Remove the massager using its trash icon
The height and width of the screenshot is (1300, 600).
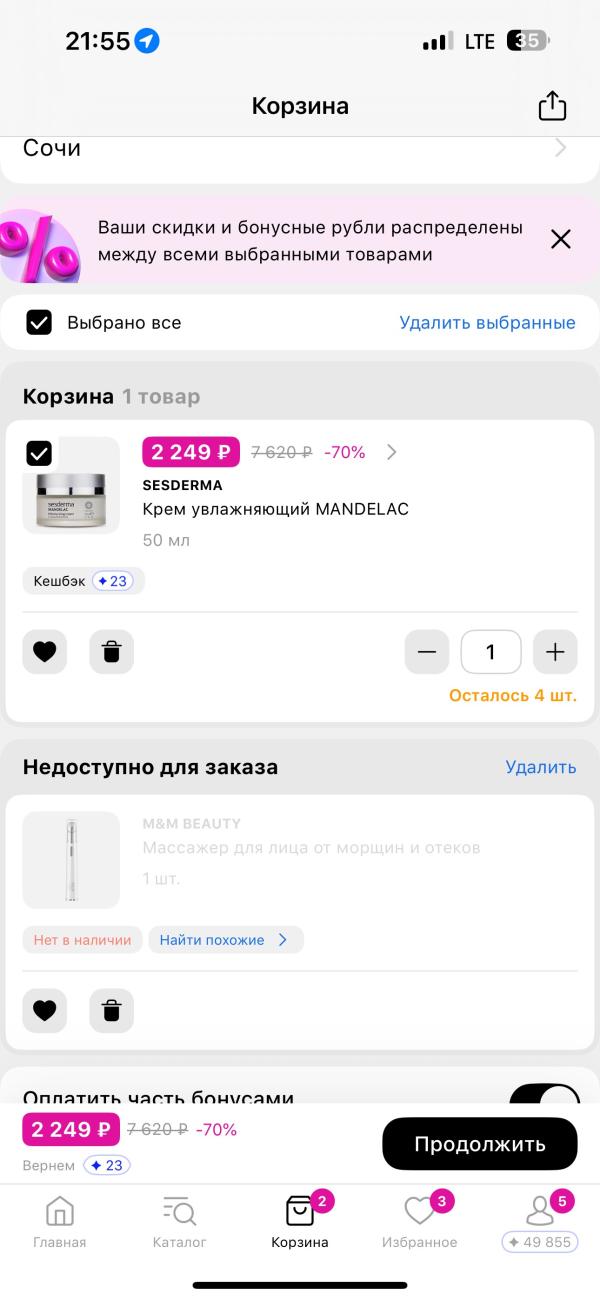[111, 1011]
